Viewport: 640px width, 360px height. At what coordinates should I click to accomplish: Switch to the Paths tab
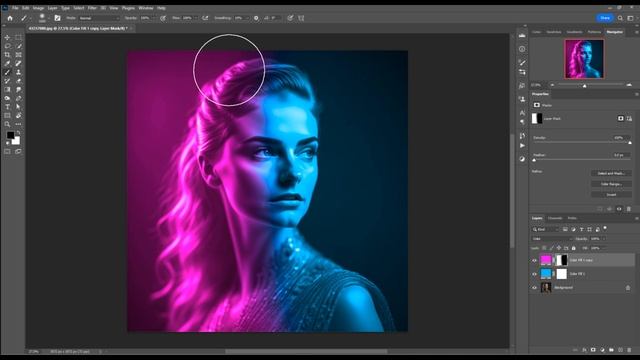pyautogui.click(x=572, y=218)
